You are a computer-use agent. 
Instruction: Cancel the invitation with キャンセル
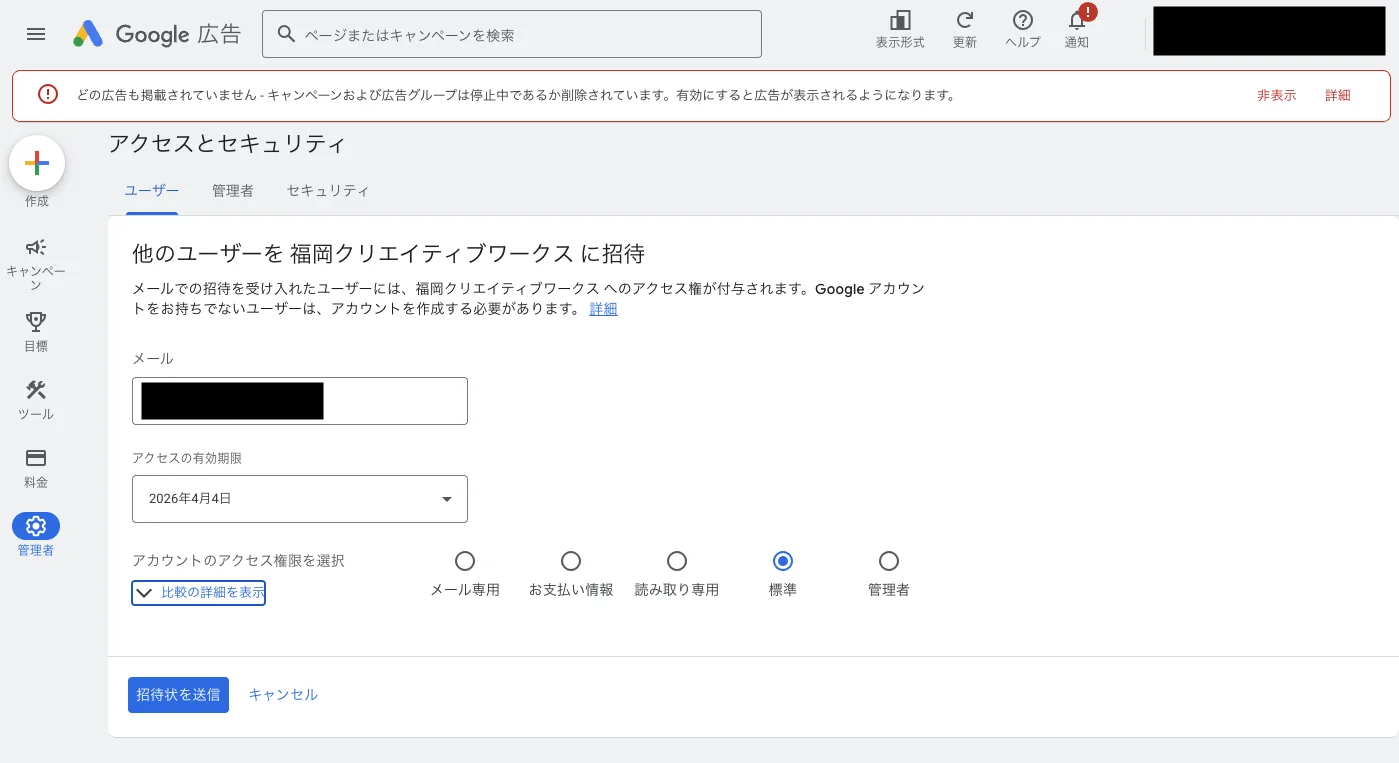tap(283, 694)
